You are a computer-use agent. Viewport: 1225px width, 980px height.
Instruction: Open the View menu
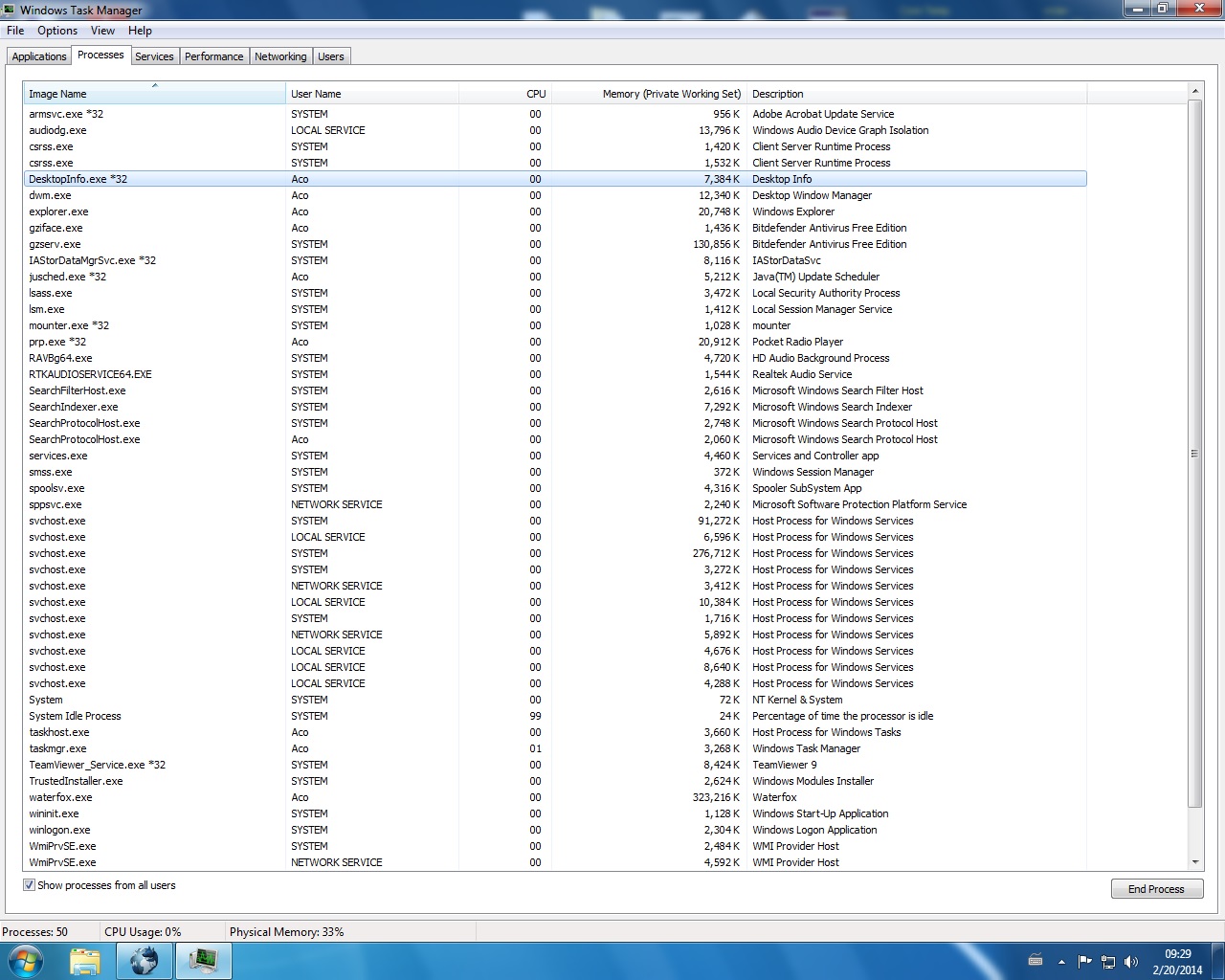(x=102, y=31)
